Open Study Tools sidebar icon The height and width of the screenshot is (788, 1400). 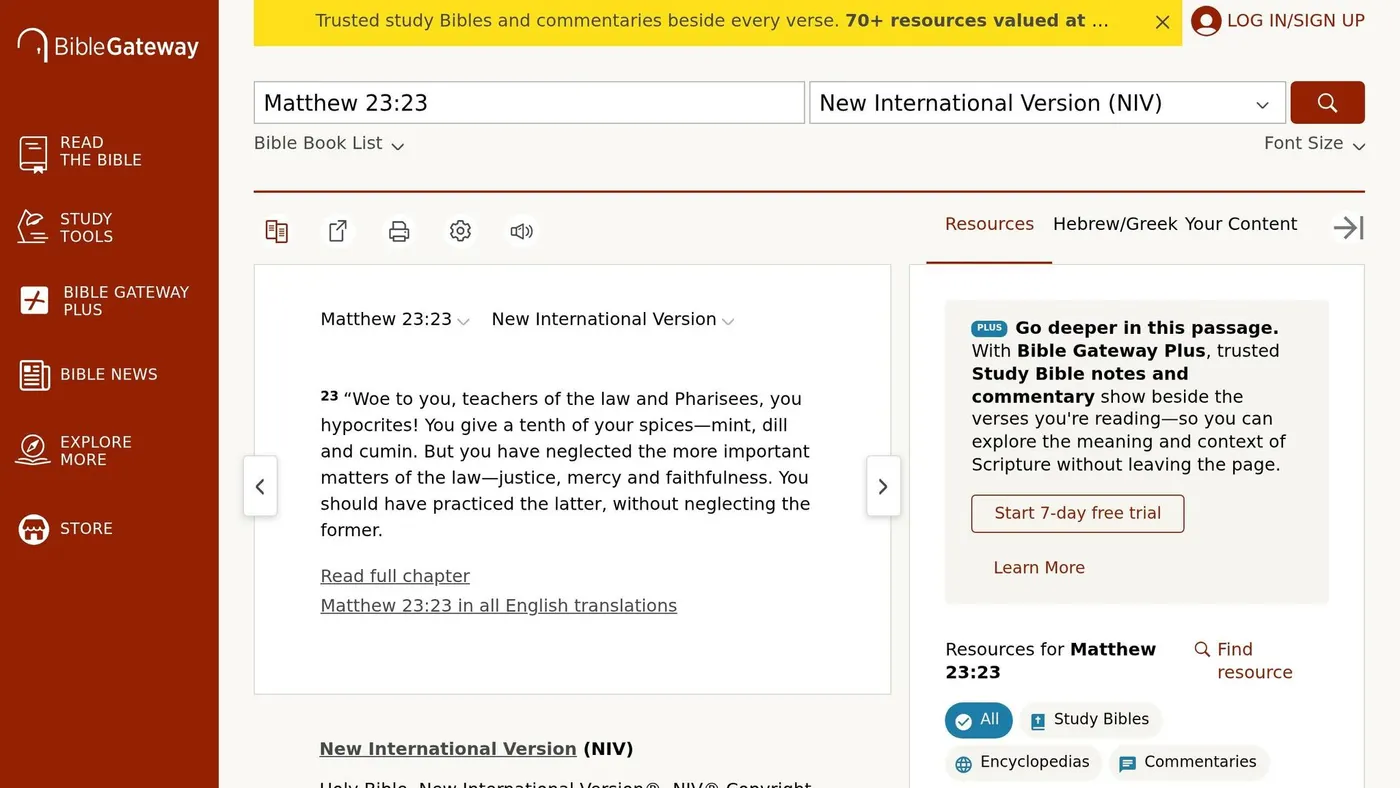coord(33,227)
